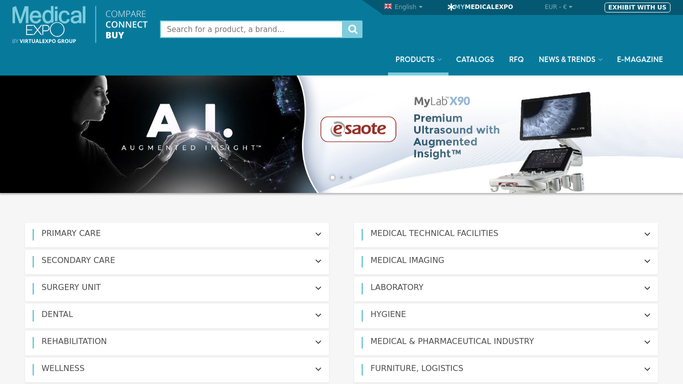Screen dimensions: 683x384
Task: Expand the Primary Care category chevron
Action: 318,234
